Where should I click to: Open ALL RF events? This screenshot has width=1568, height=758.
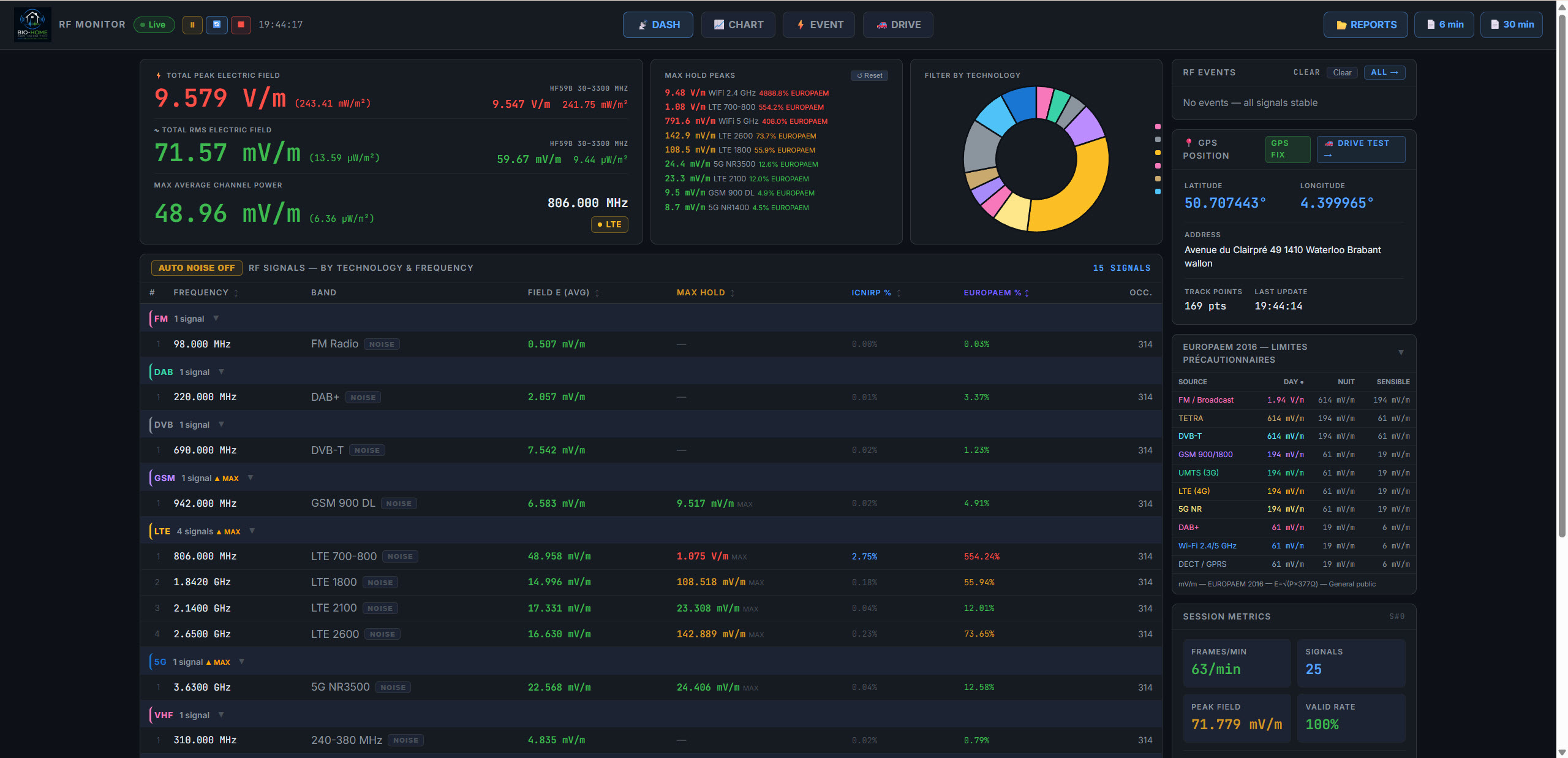tap(1384, 72)
